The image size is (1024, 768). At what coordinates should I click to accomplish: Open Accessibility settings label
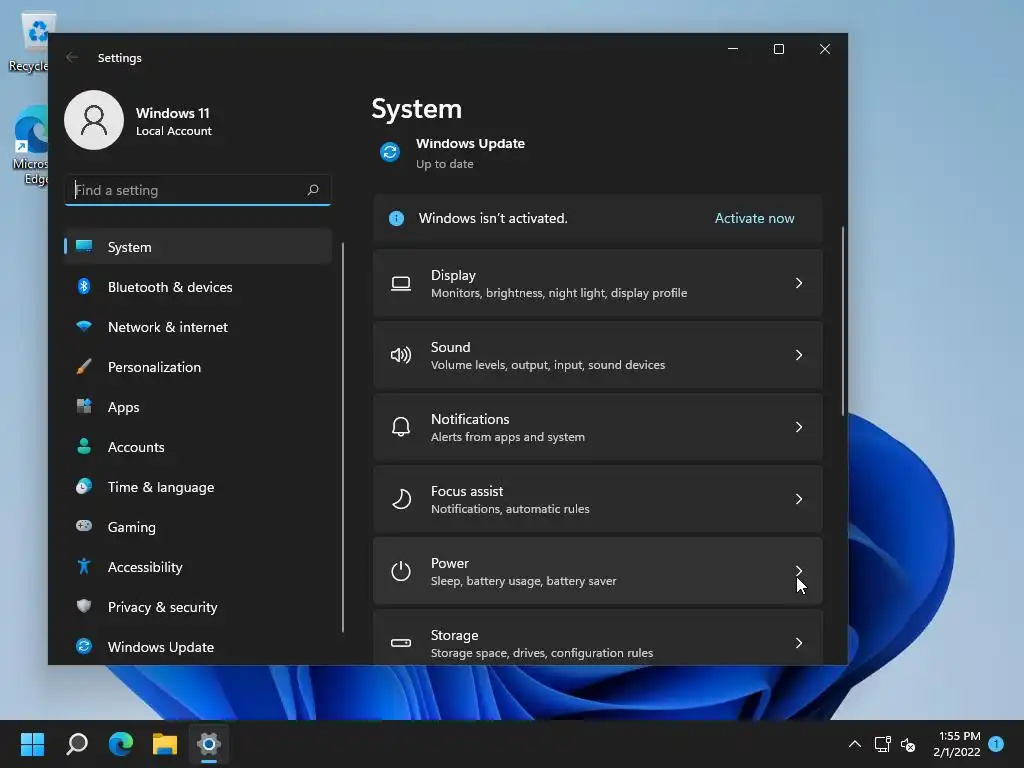[x=145, y=567]
